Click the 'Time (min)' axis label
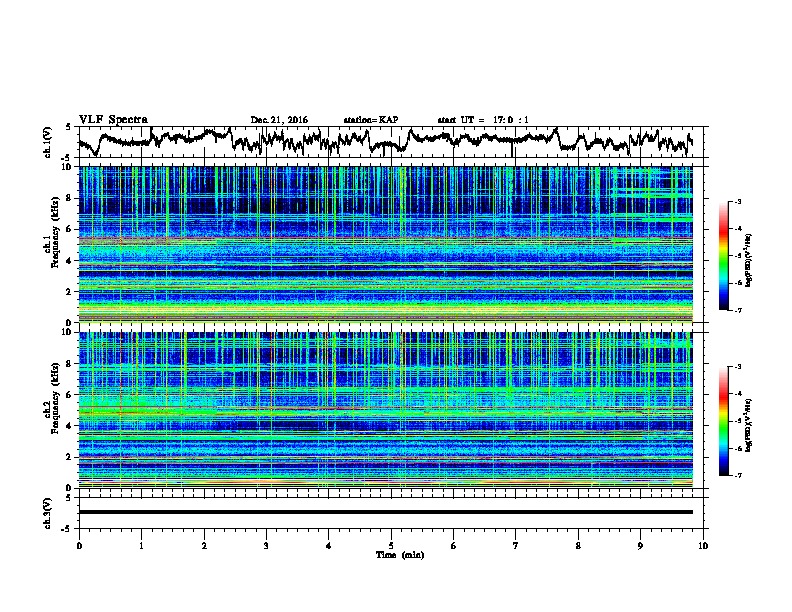This screenshot has width=792, height=612. pyautogui.click(x=400, y=555)
